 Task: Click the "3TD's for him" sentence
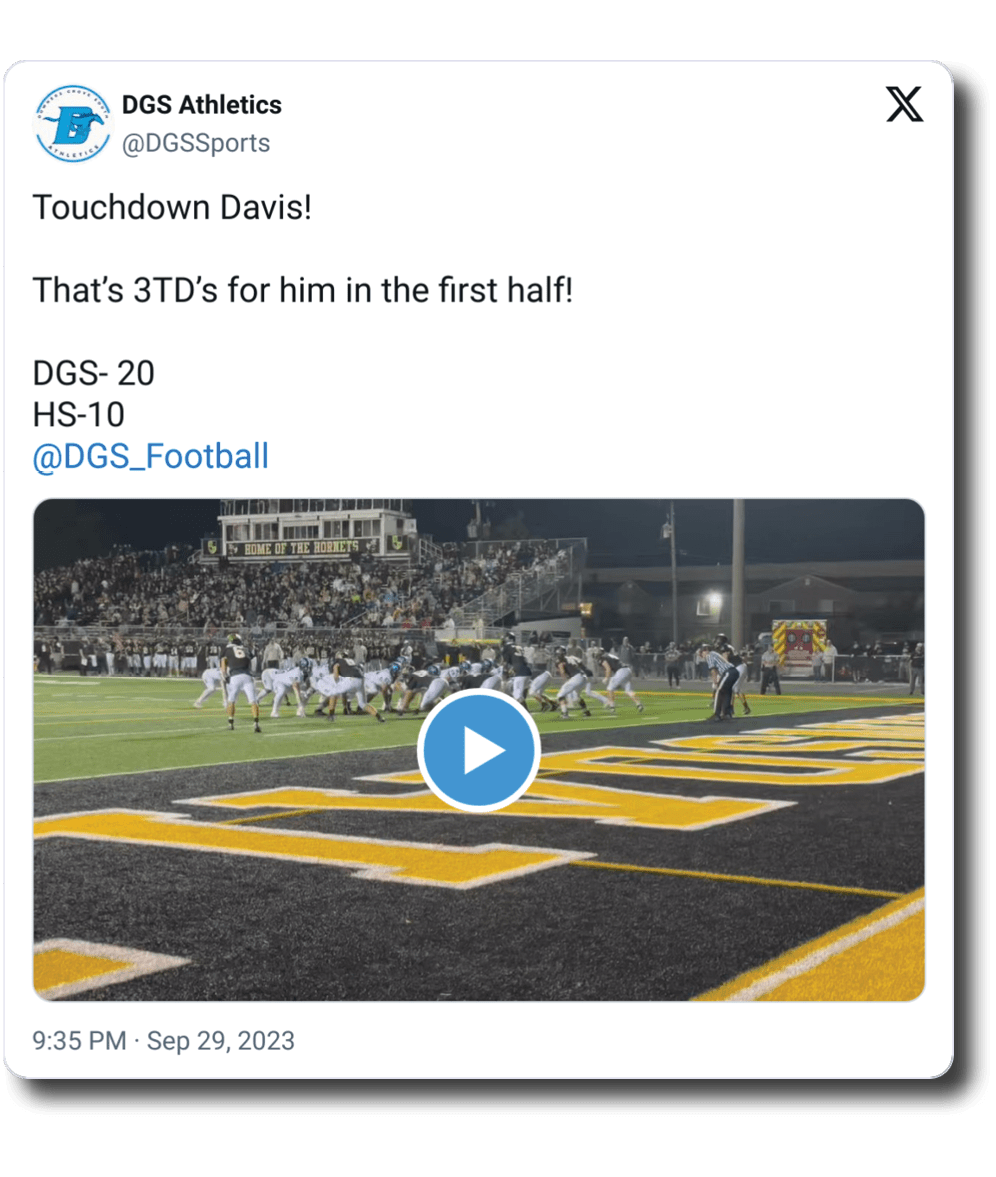pos(302,291)
